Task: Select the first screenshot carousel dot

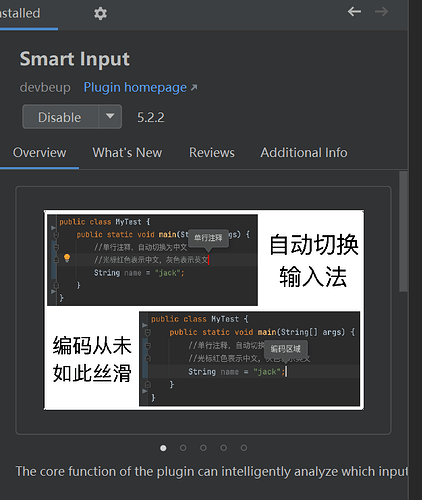Action: 163,448
